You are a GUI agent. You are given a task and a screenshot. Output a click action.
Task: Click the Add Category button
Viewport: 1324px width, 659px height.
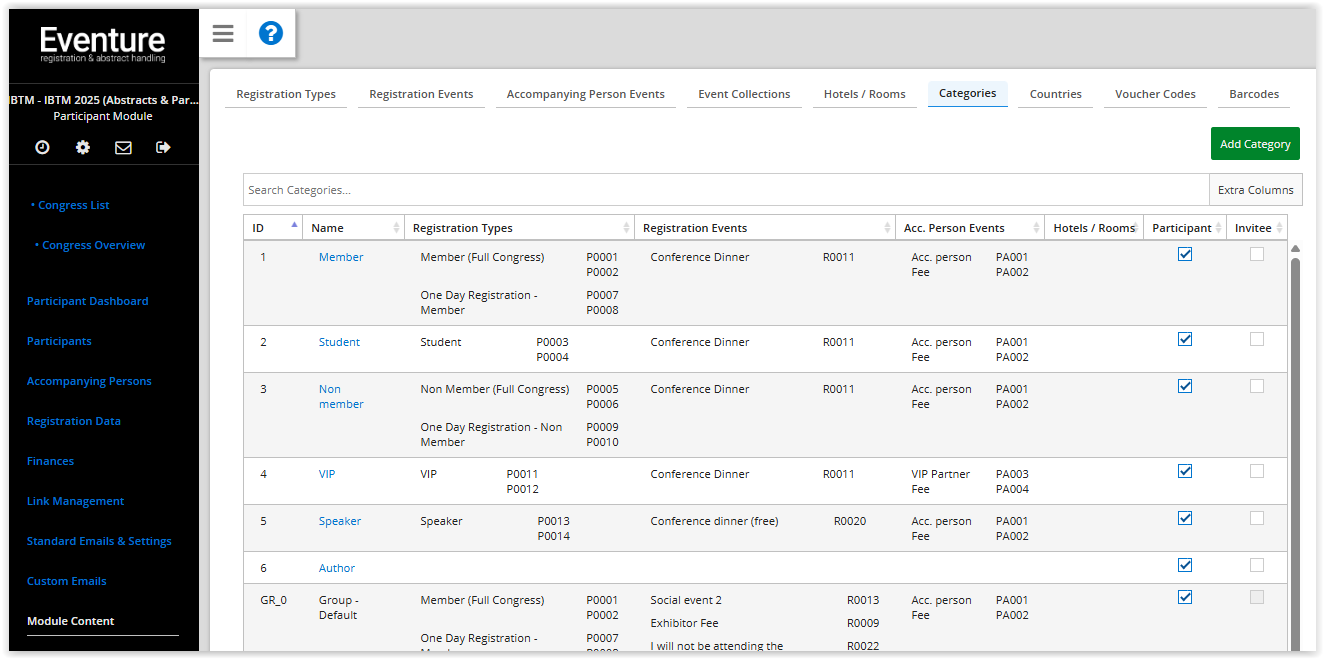pos(1255,144)
